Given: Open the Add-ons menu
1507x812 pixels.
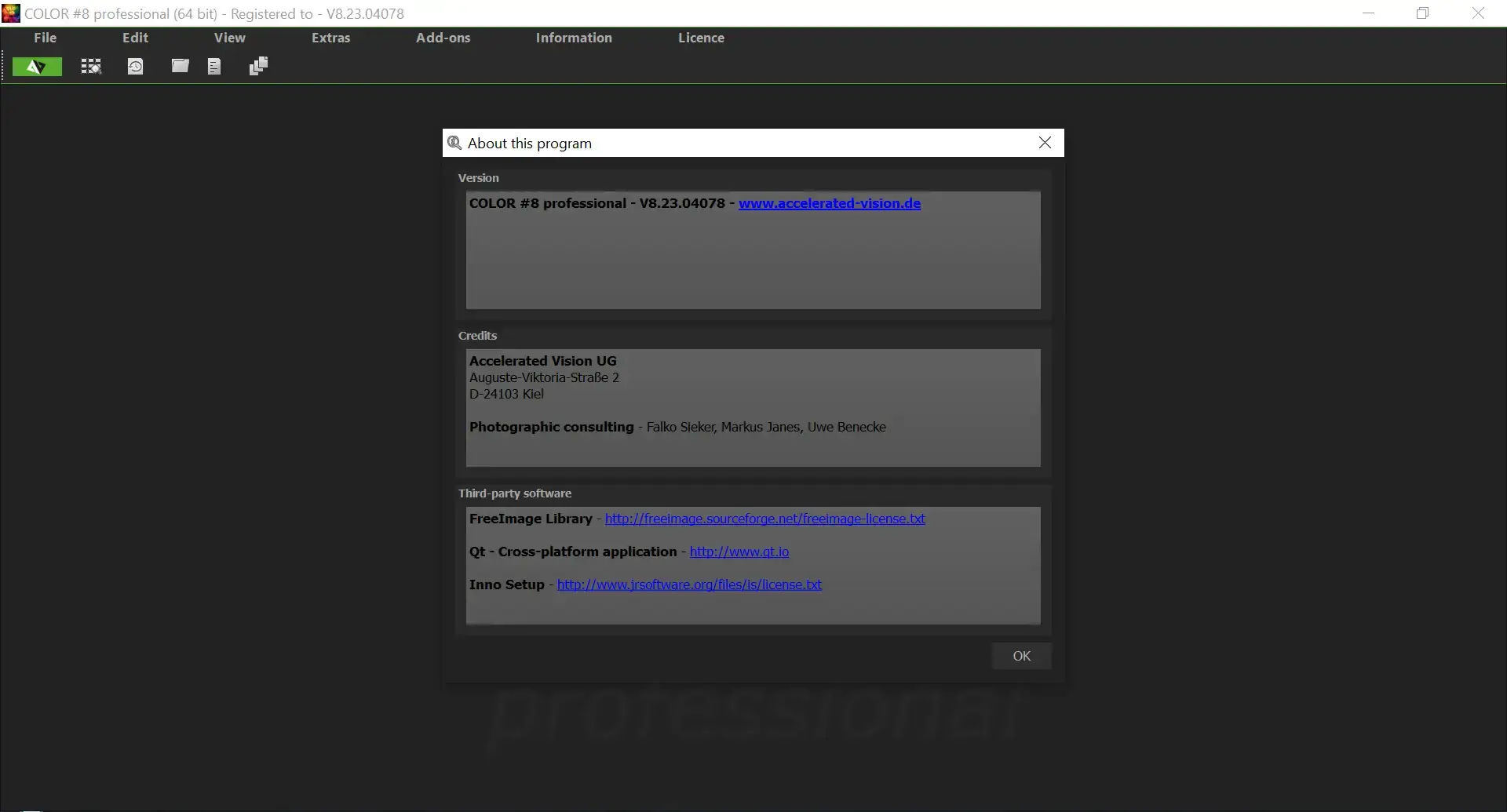Looking at the screenshot, I should [443, 37].
